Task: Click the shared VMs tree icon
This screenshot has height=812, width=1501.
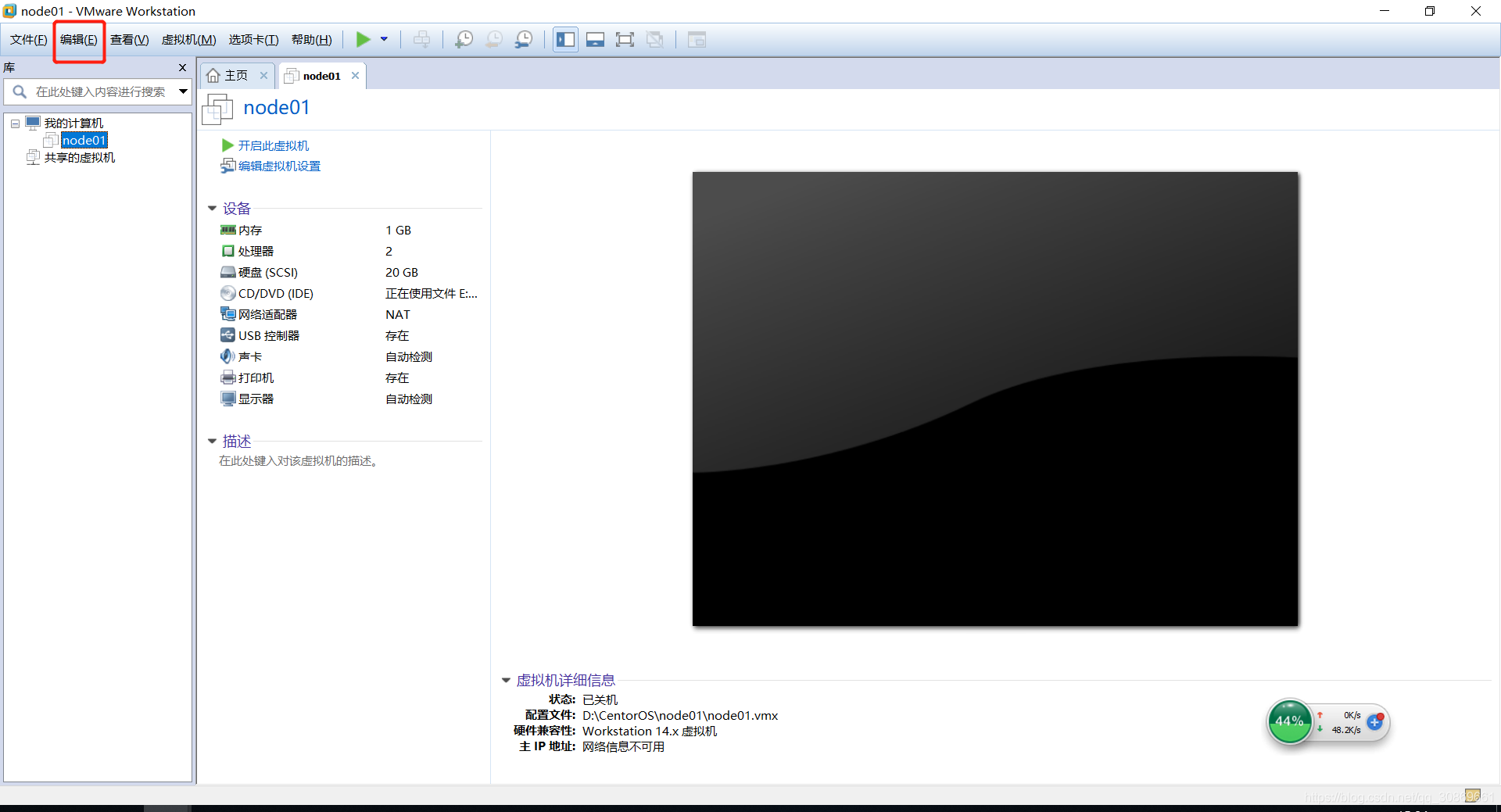Action: [x=34, y=158]
